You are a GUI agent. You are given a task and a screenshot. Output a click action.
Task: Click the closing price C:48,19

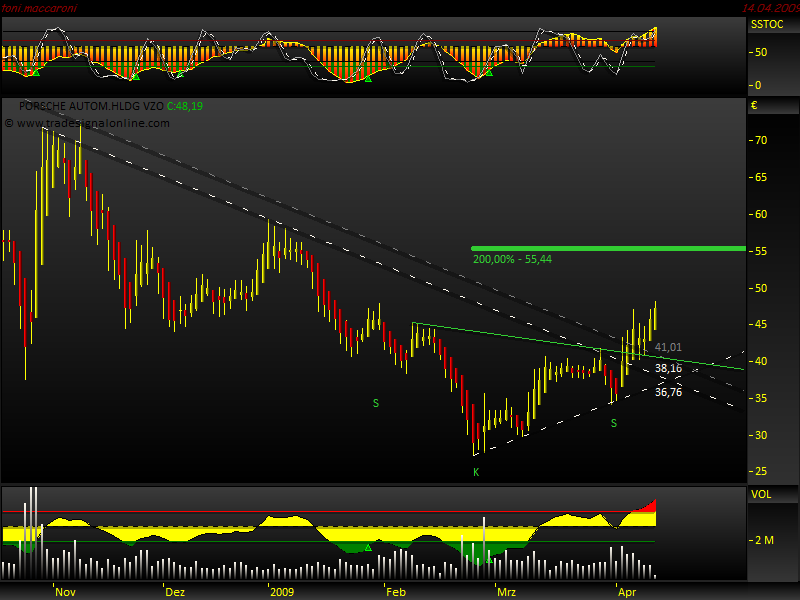coord(185,106)
